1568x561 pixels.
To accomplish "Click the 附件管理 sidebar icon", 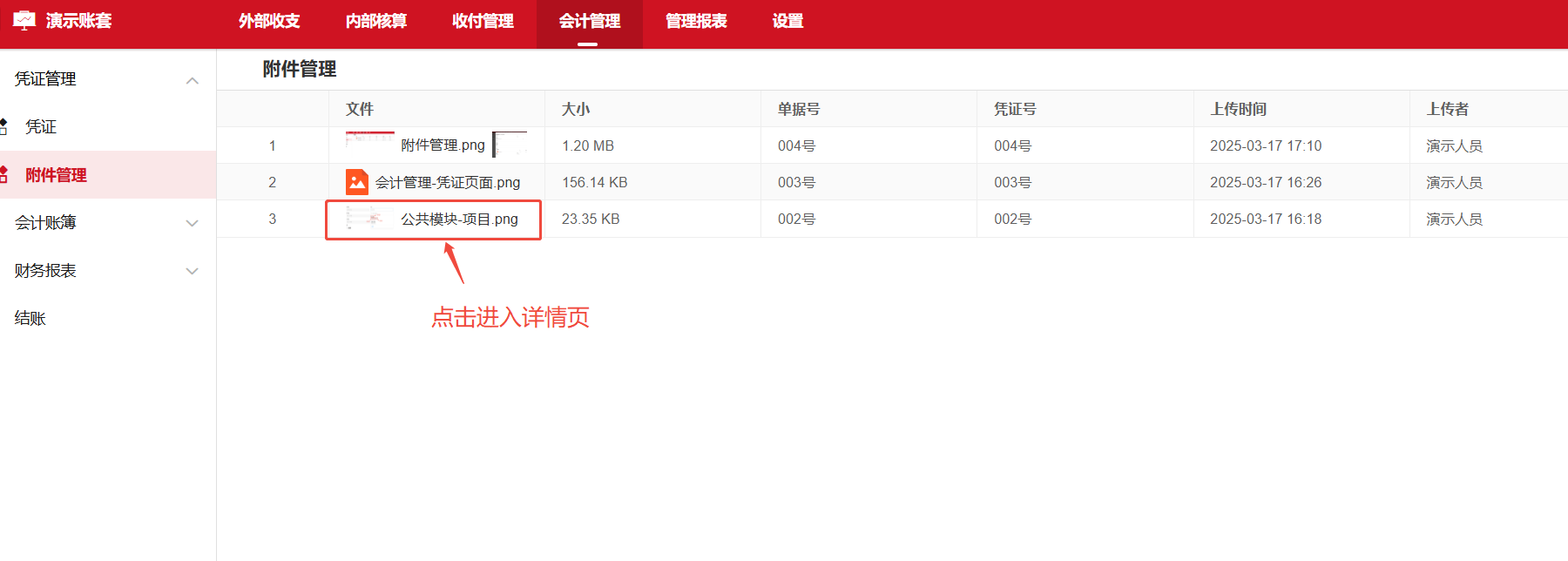I will pyautogui.click(x=4, y=175).
